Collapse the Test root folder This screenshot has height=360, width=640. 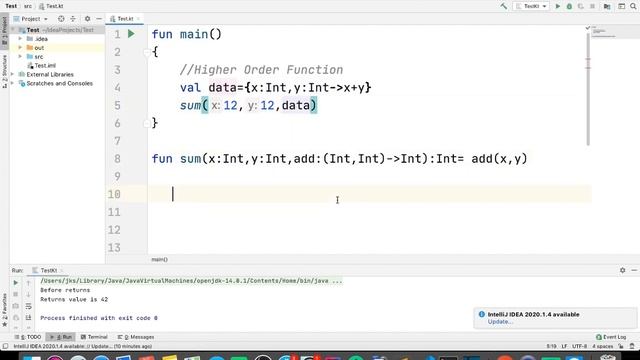13,30
